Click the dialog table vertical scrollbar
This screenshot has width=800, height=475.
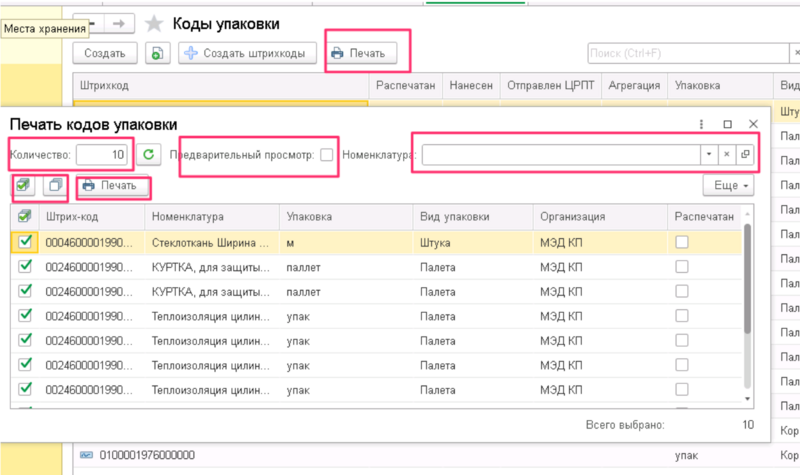[747, 279]
